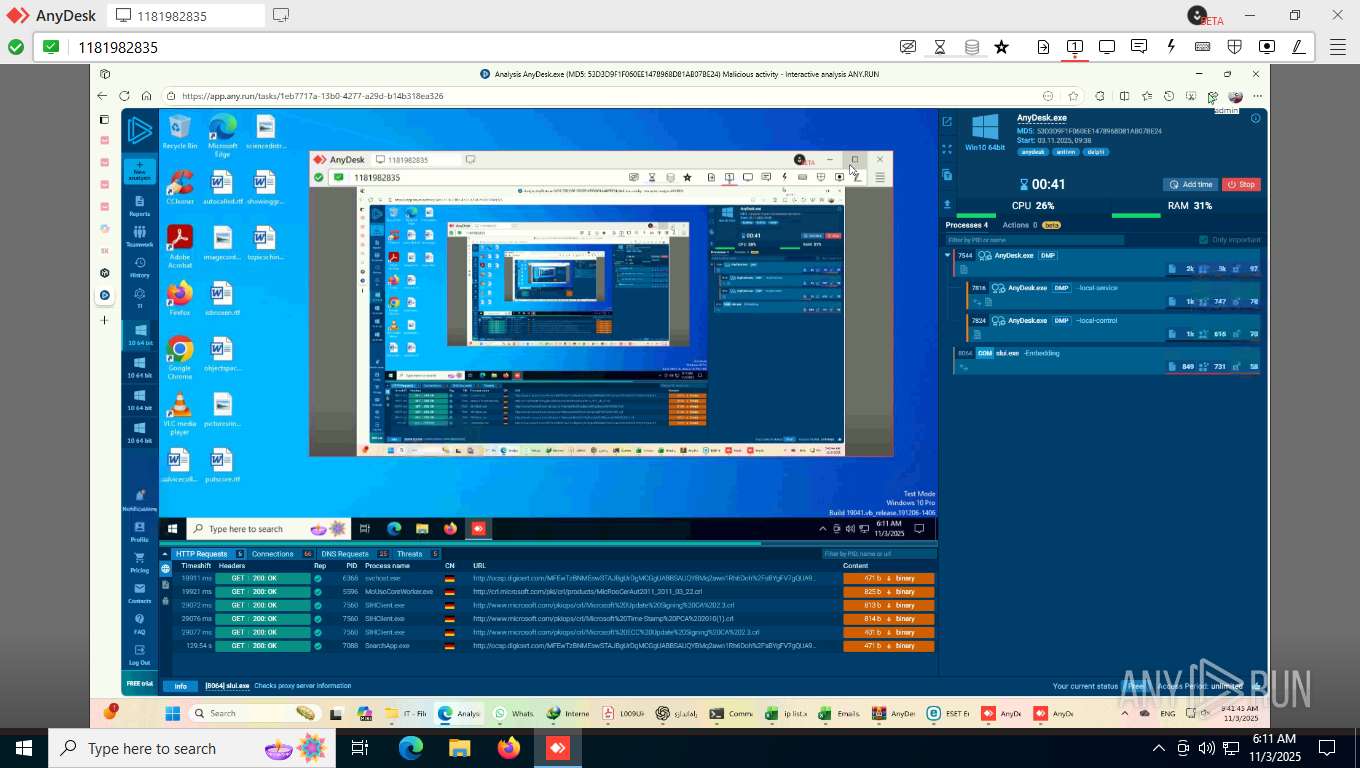Click the ANY.RUN logo in the sidebar
Viewport: 1360px width, 768px height.
(x=139, y=131)
